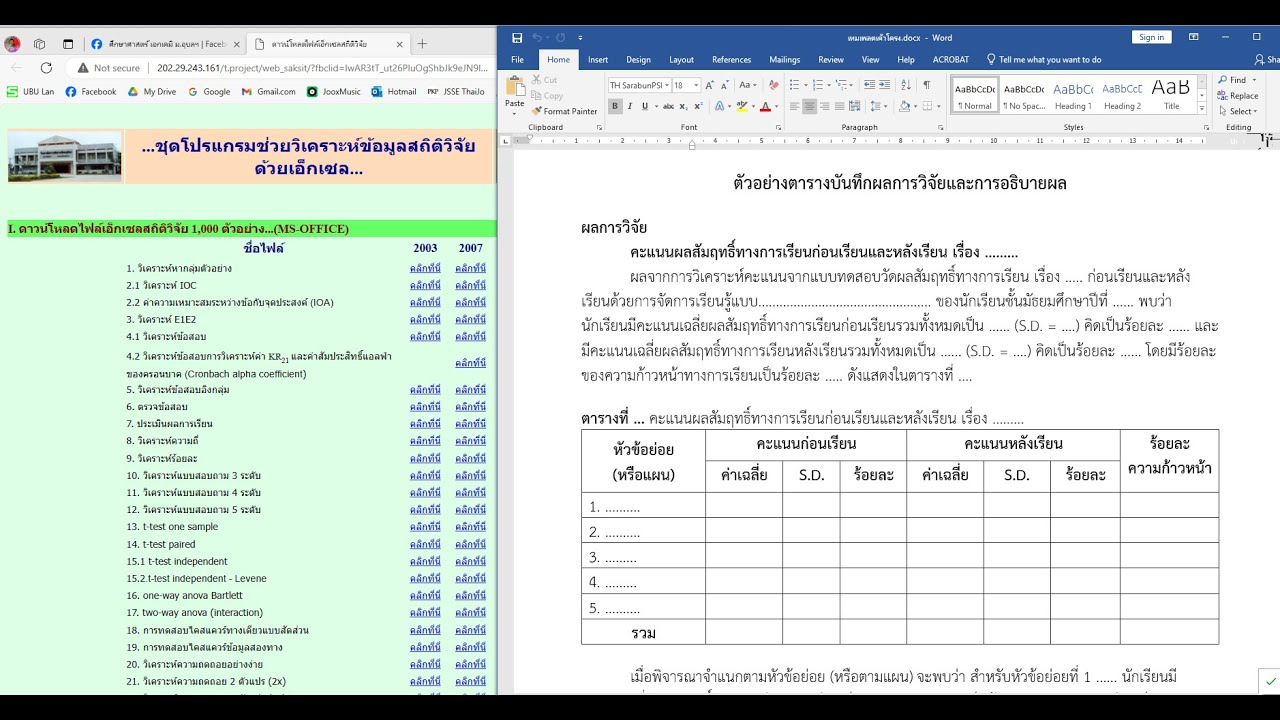Click the browser address bar URL
The image size is (1280, 720).
point(322,68)
